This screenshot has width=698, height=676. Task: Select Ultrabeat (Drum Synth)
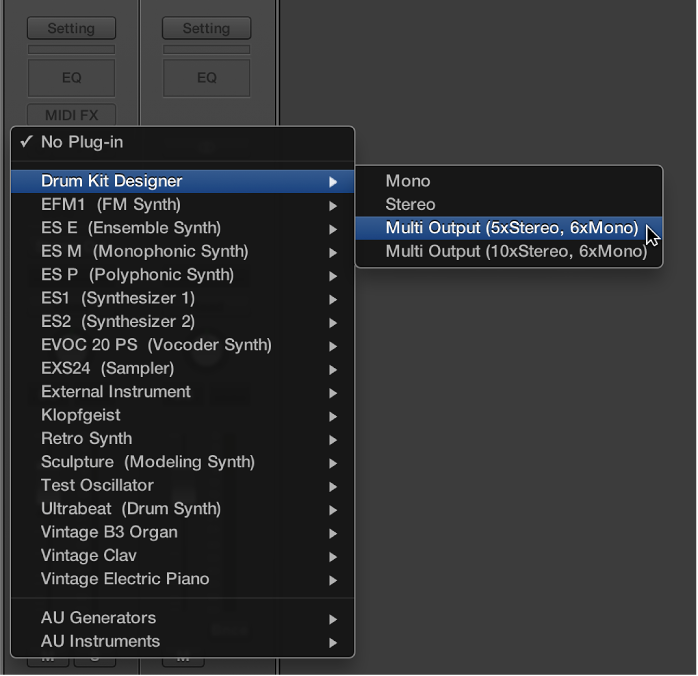pyautogui.click(x=183, y=509)
